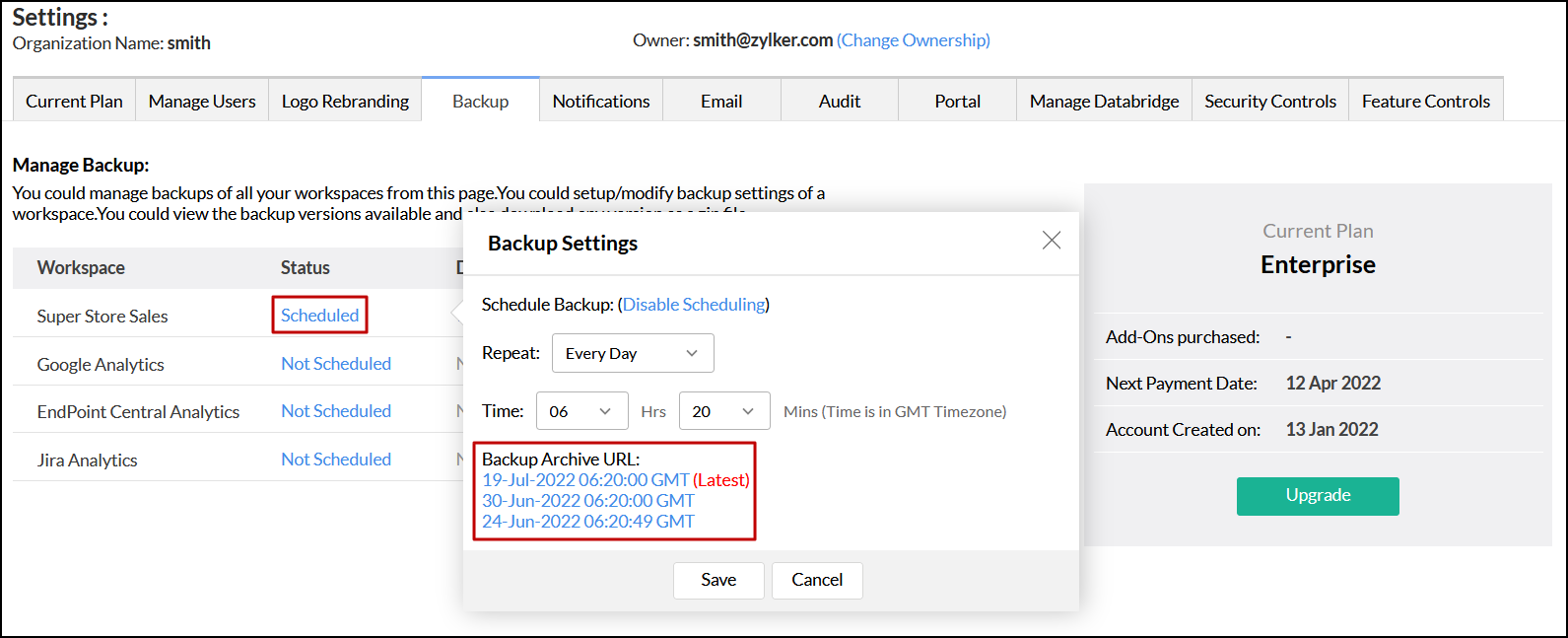The width and height of the screenshot is (1568, 638).
Task: Click Scheduled status for Super Store Sales
Action: coord(319,316)
